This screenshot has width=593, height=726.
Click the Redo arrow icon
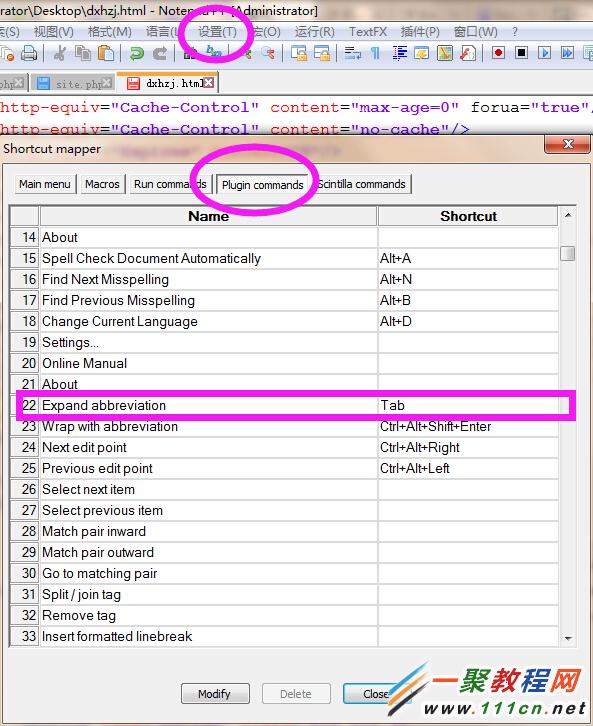point(160,53)
